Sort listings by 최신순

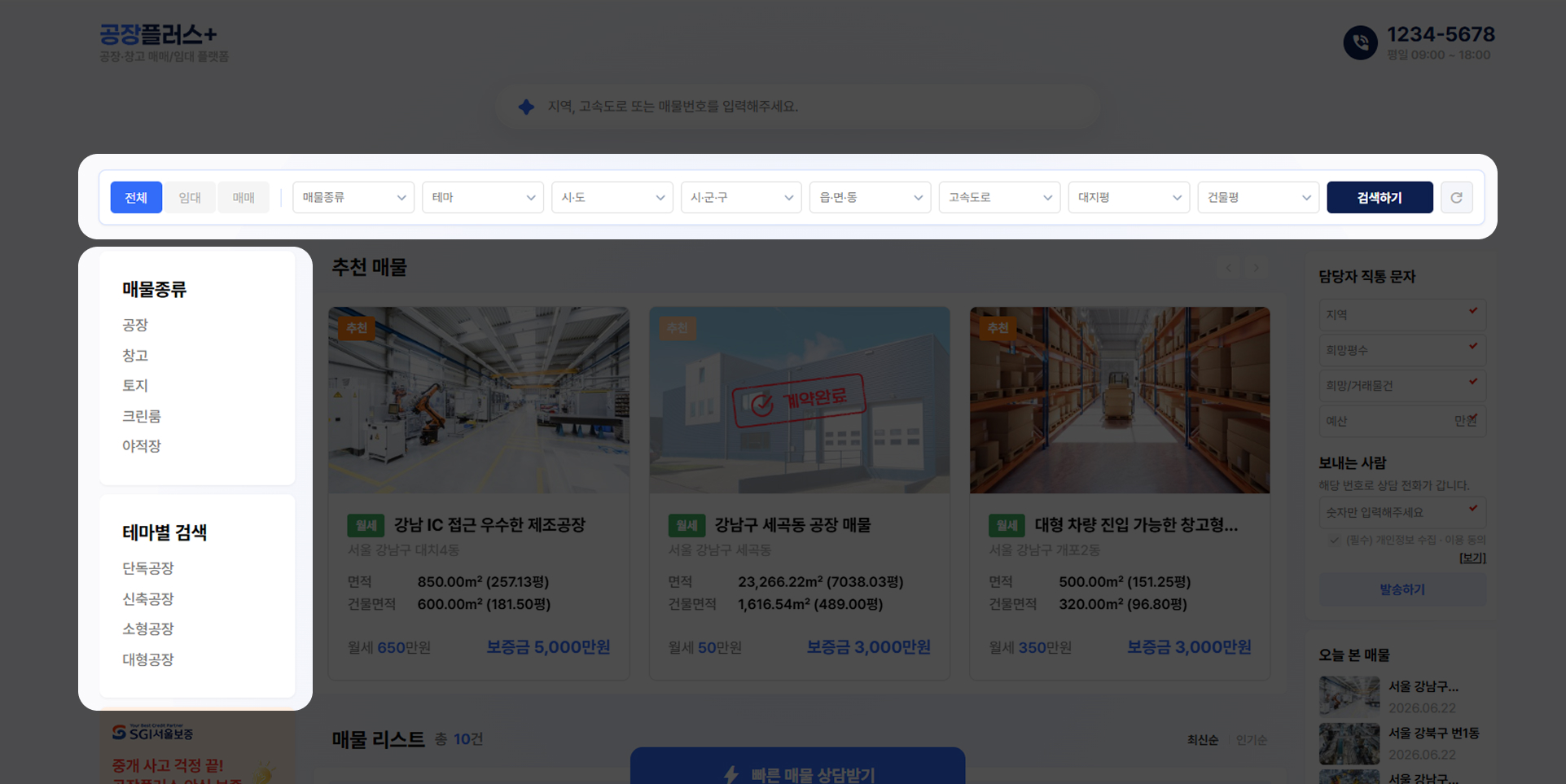click(1203, 740)
